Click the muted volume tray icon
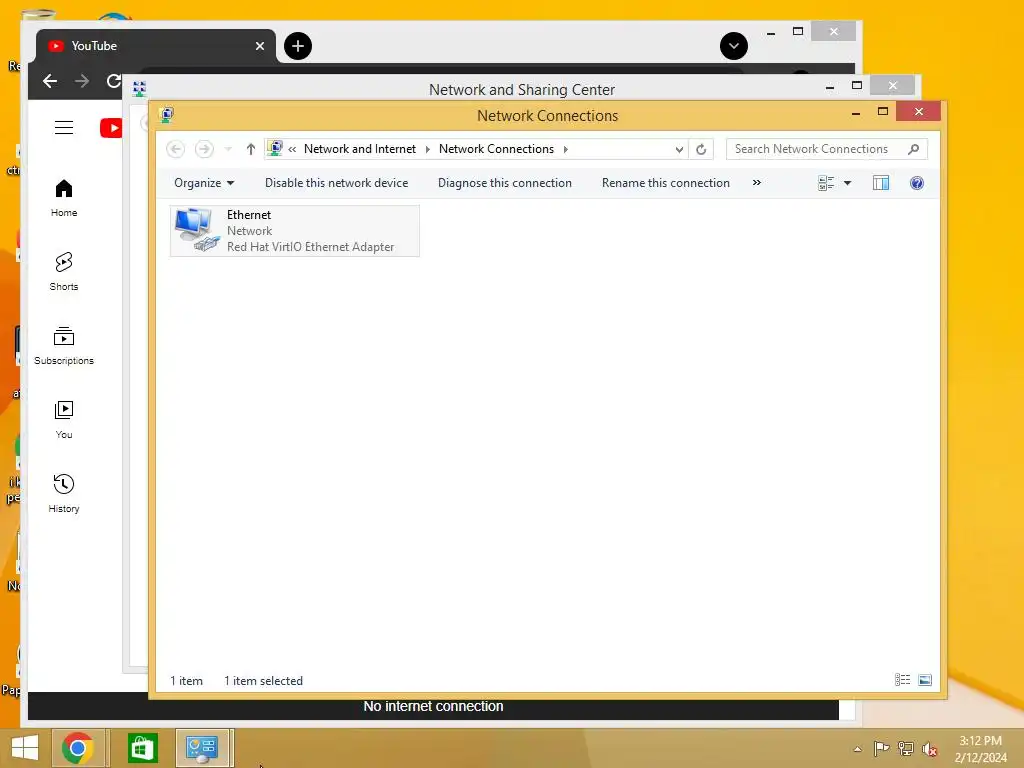 (930, 748)
